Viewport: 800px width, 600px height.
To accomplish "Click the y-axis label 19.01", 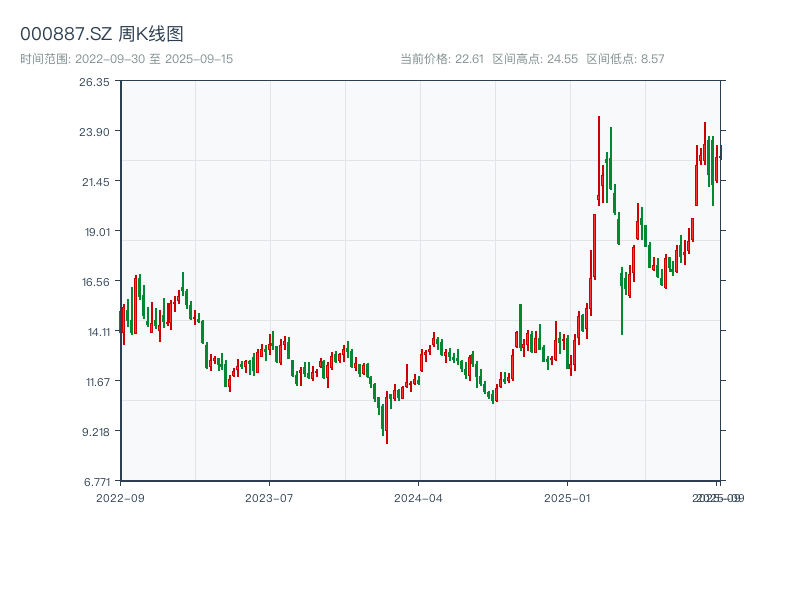I will 97,232.
